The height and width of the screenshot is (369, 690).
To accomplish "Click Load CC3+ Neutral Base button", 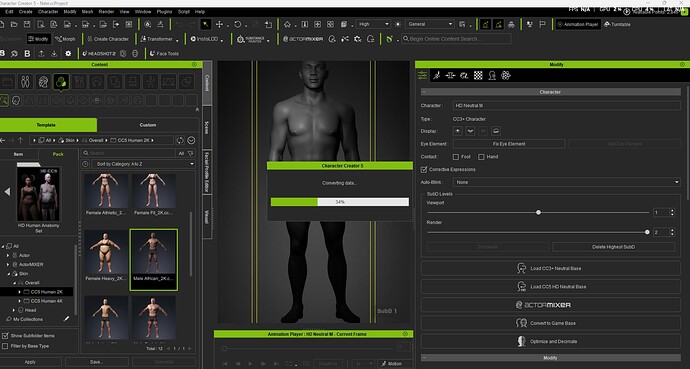I will 551,268.
